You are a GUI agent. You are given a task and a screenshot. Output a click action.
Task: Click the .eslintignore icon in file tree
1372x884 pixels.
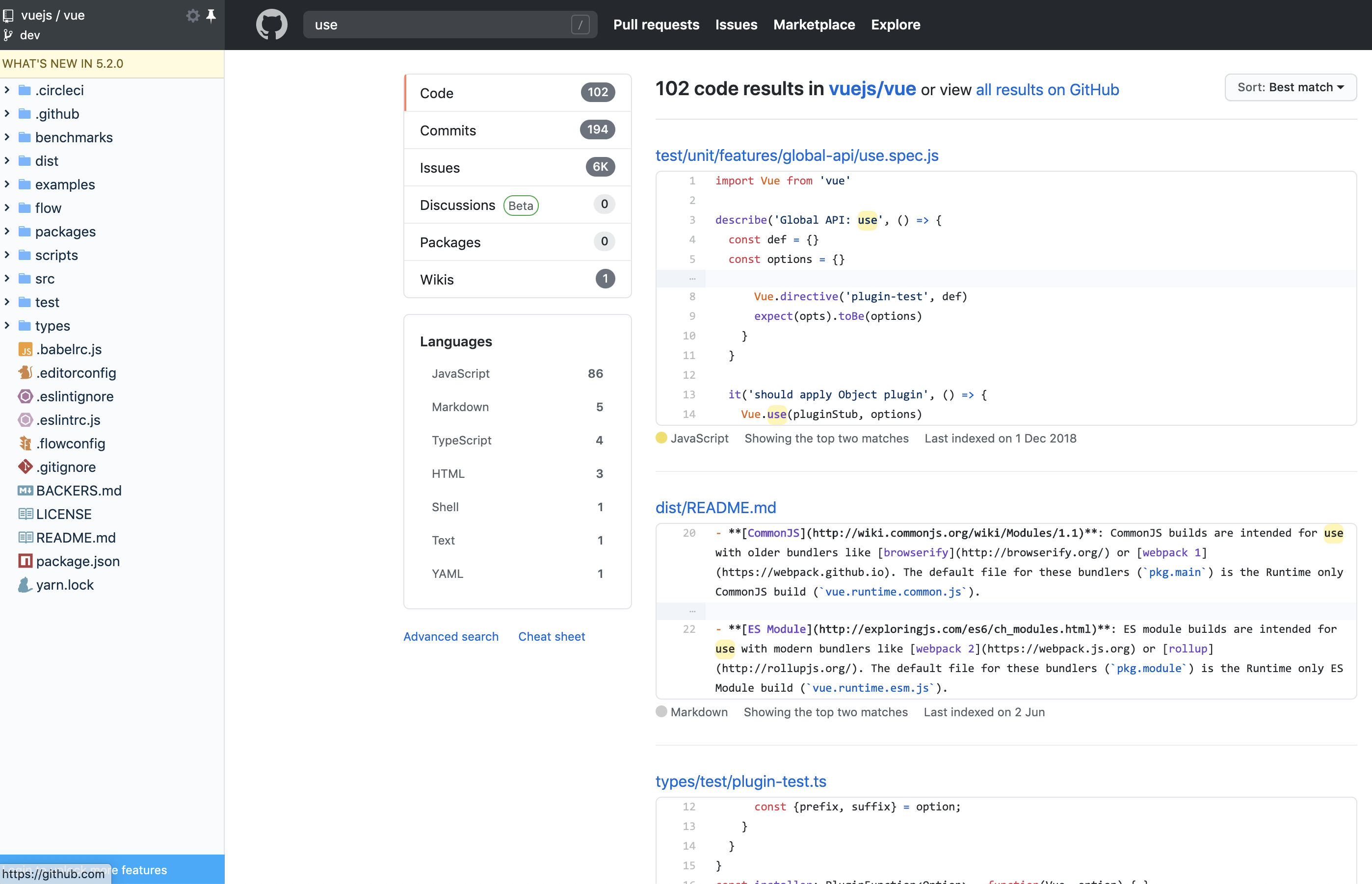(25, 397)
